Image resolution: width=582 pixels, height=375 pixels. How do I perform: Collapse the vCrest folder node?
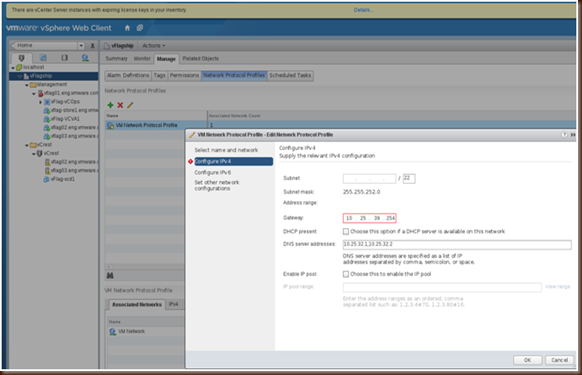(27, 145)
